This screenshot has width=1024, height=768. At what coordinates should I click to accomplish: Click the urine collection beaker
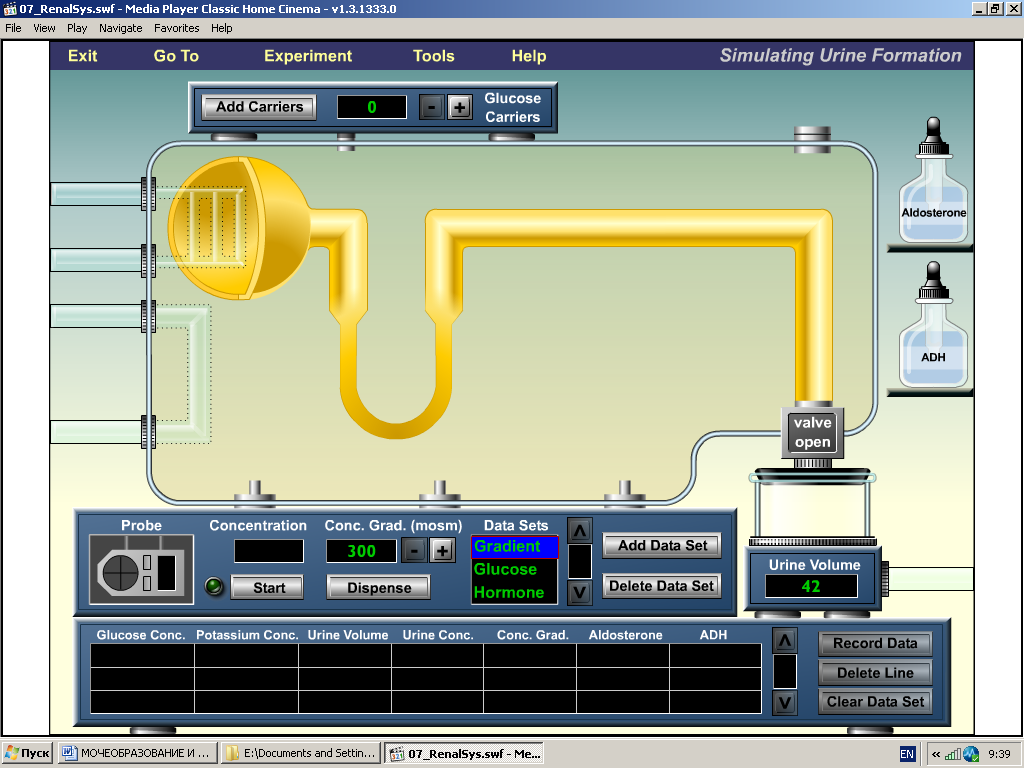pyautogui.click(x=813, y=512)
